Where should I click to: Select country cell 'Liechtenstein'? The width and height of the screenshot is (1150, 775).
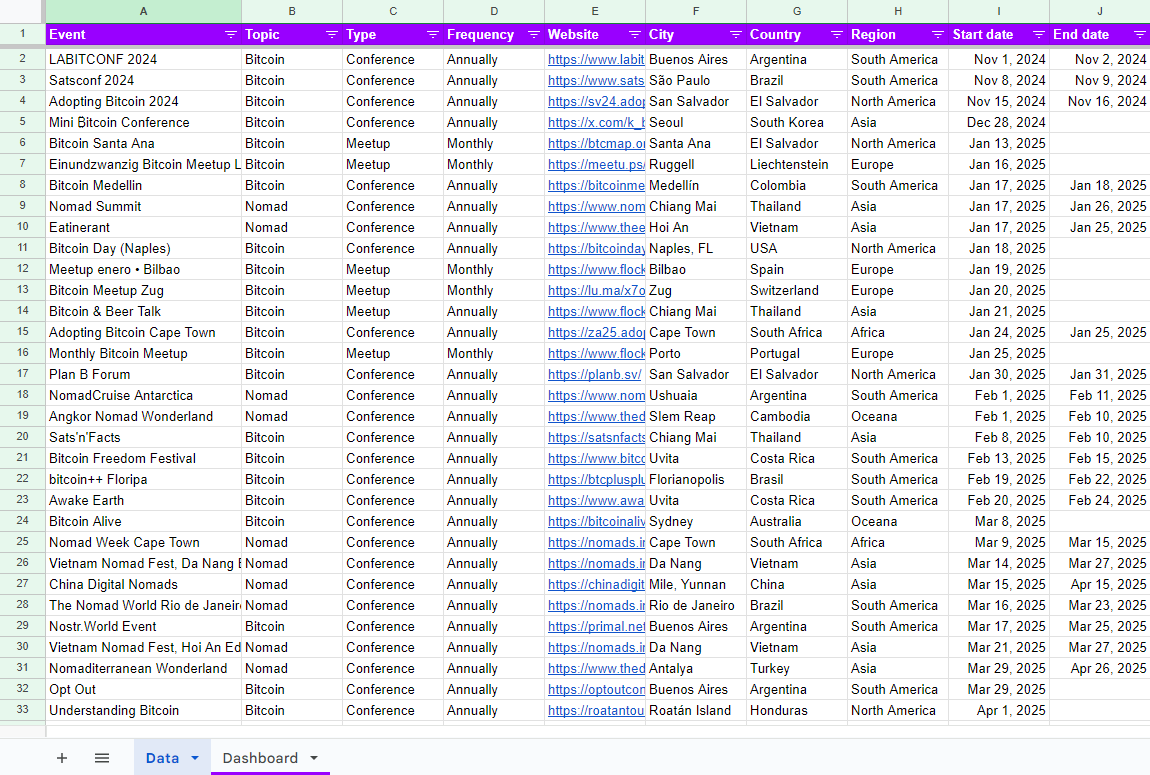click(796, 164)
